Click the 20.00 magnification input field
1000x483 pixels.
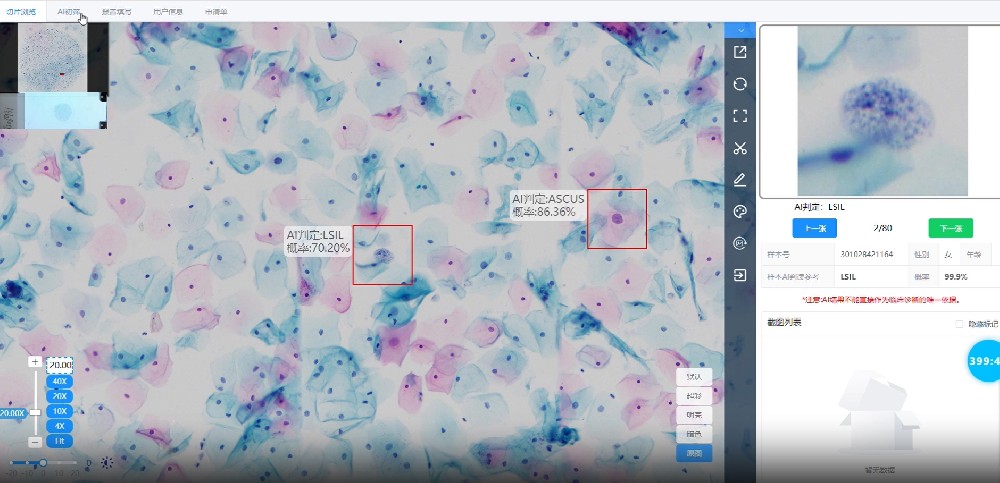[x=59, y=365]
